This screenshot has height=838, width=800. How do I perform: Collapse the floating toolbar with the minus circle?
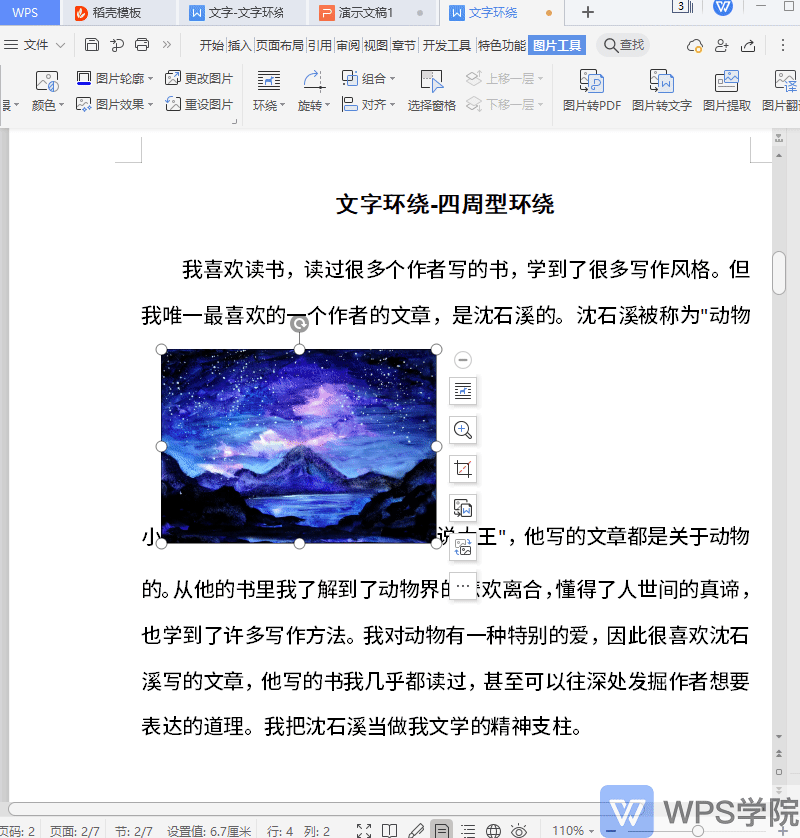point(463,360)
